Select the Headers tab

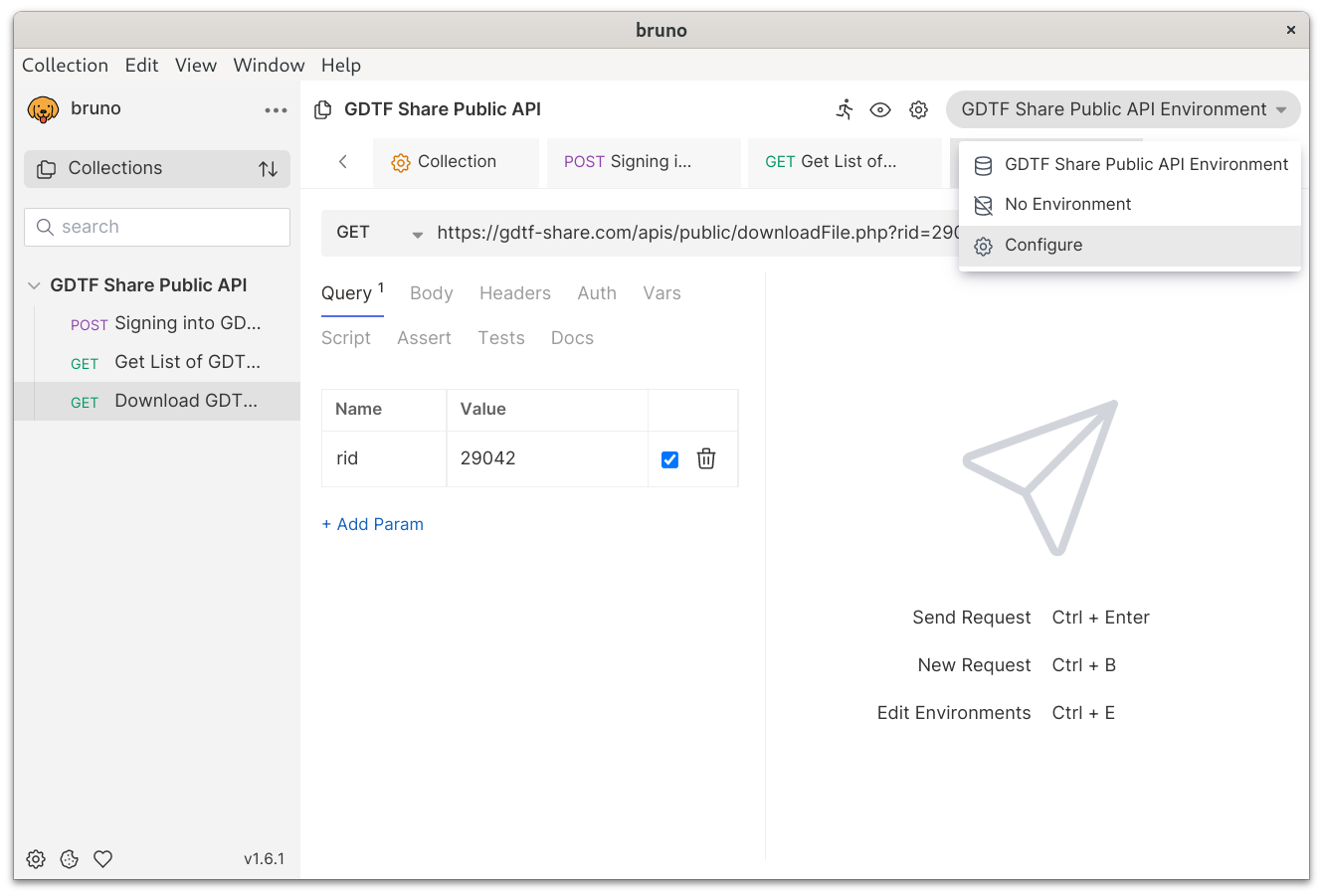(x=514, y=293)
